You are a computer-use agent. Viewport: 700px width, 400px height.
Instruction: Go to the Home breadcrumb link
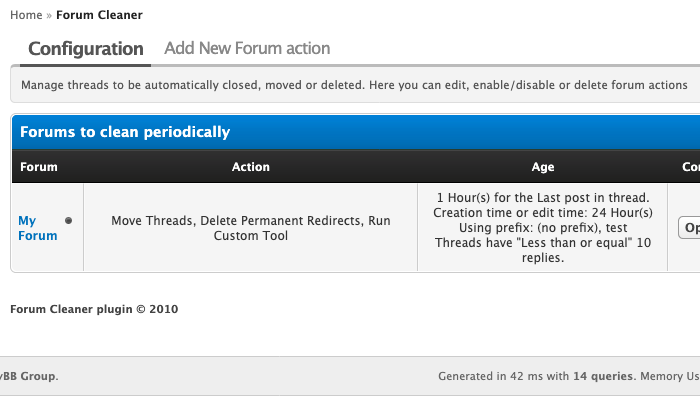(26, 15)
